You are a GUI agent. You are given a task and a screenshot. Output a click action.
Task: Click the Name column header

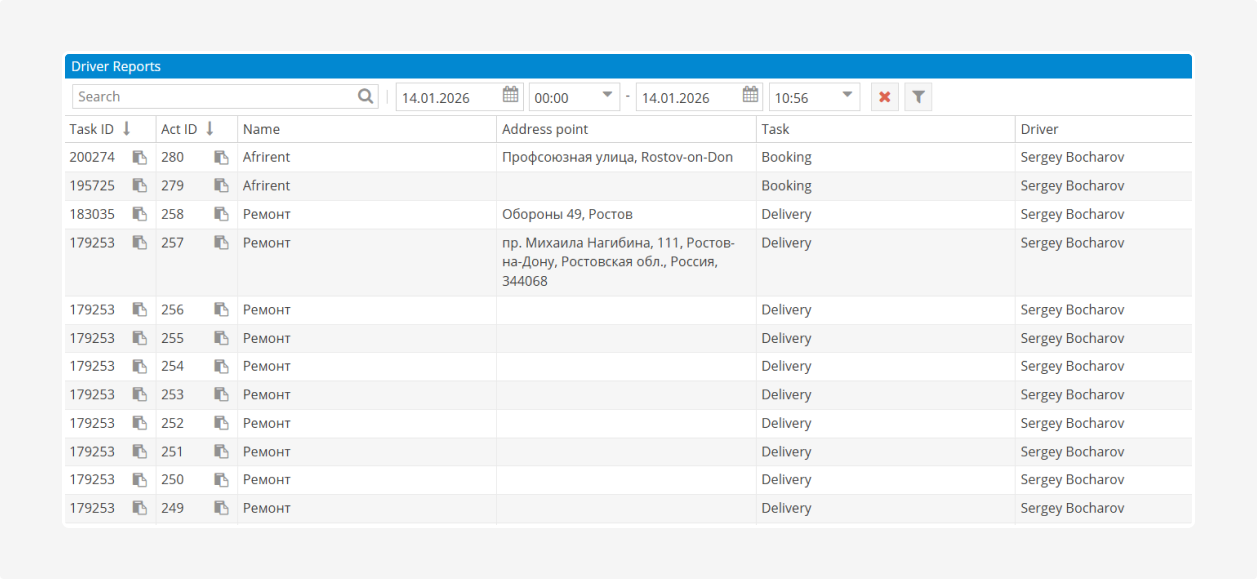coord(262,129)
